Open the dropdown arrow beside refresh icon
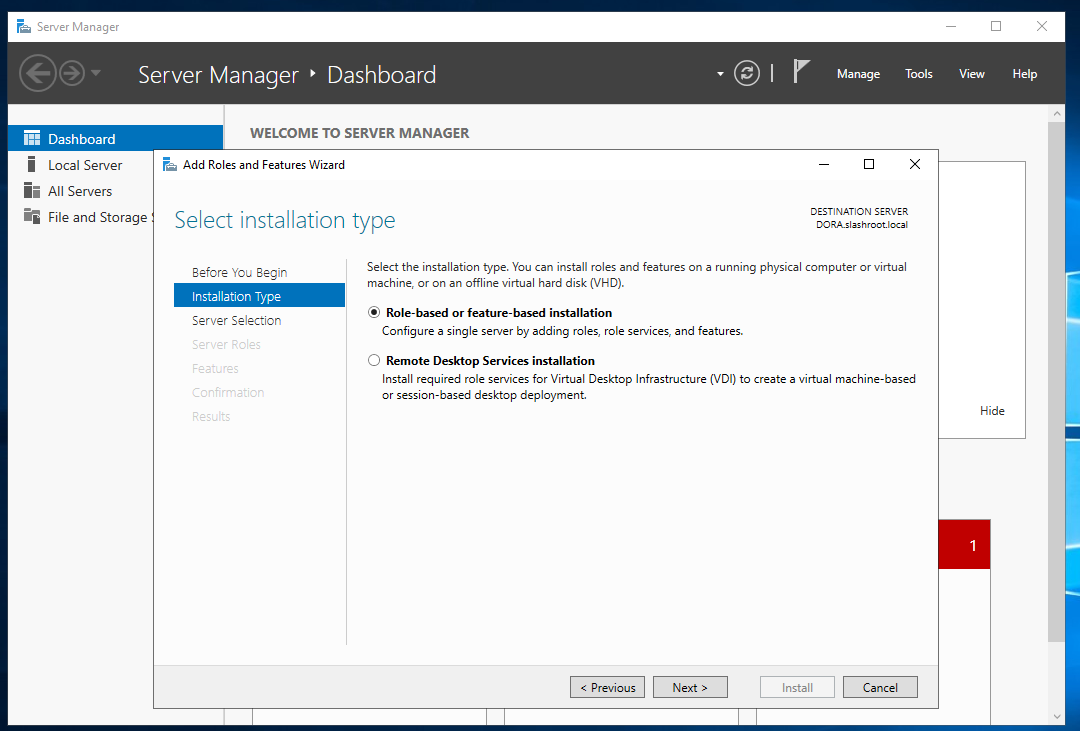This screenshot has height=731, width=1080. [x=720, y=74]
